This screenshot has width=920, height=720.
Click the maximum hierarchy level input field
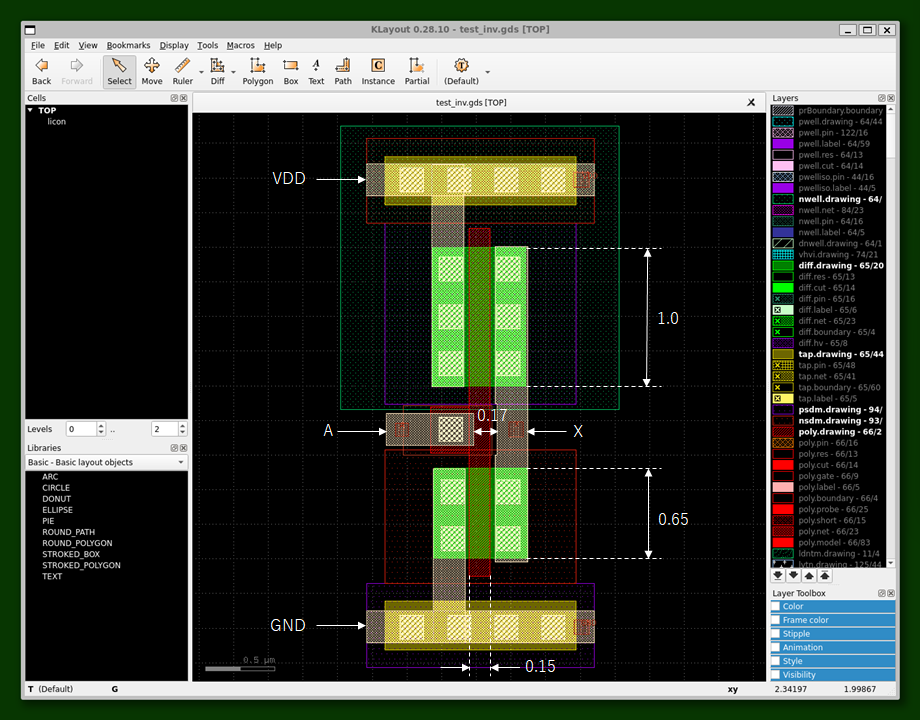(x=164, y=429)
